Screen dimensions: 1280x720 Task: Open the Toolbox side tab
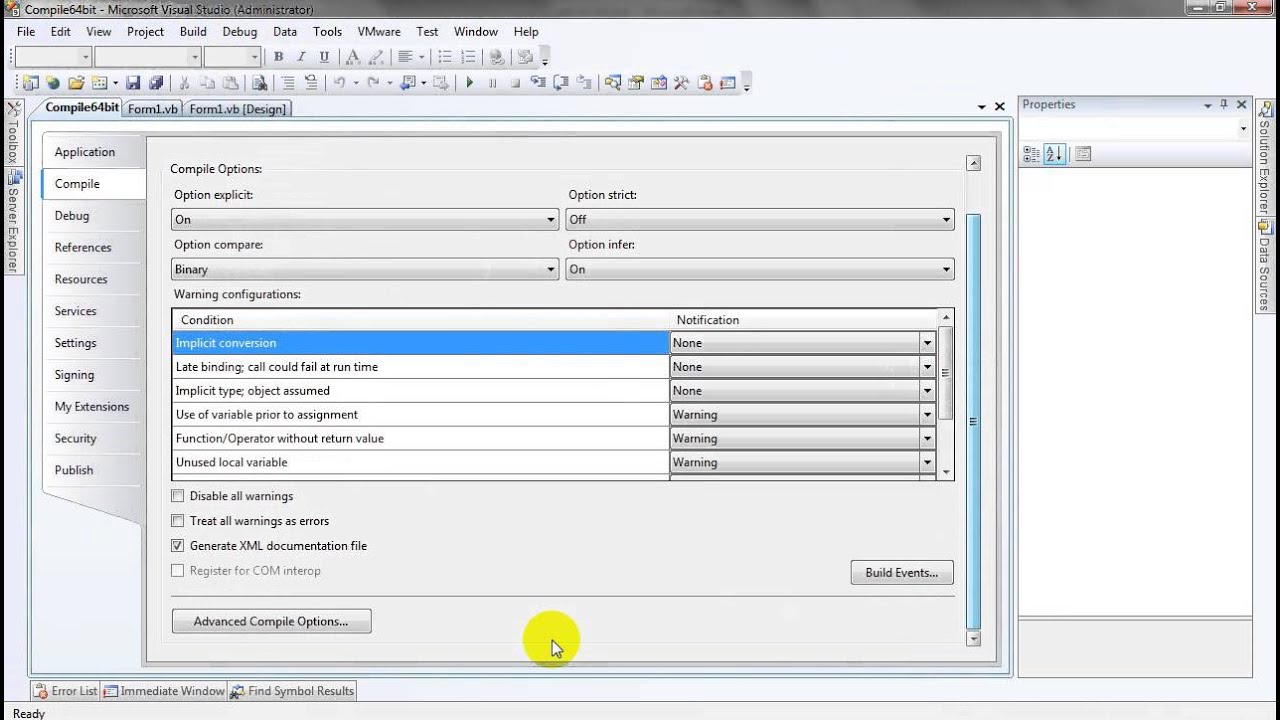click(13, 132)
